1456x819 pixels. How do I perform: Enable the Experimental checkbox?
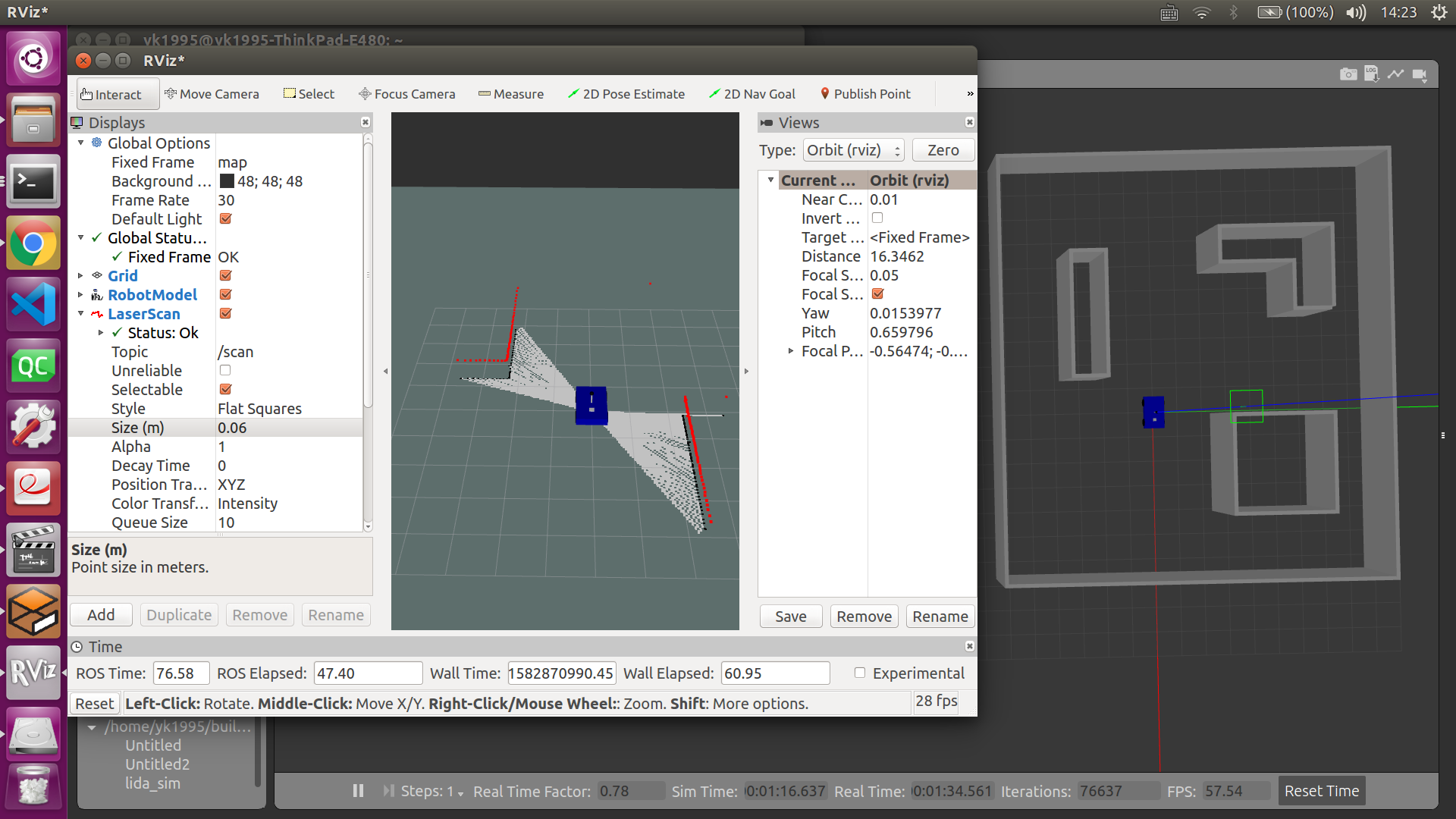tap(860, 673)
